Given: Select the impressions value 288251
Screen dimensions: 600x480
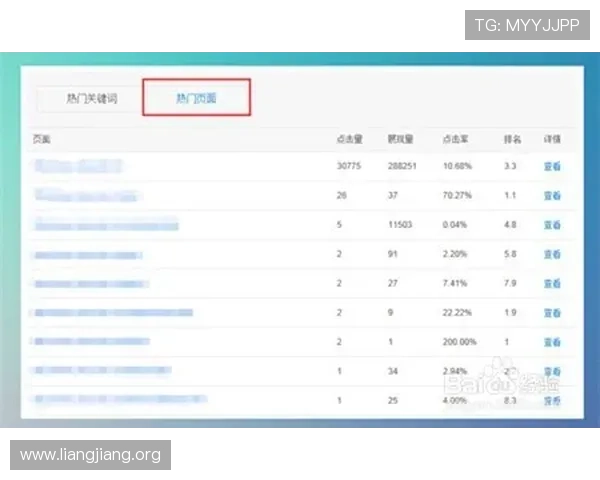Looking at the screenshot, I should (x=402, y=166).
